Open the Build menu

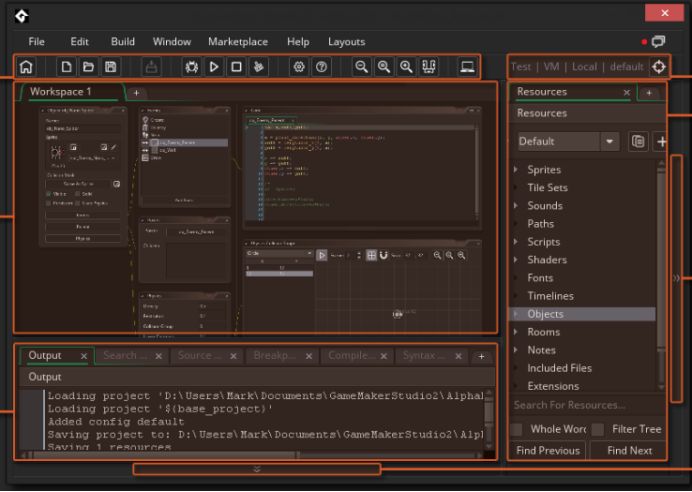pos(123,42)
